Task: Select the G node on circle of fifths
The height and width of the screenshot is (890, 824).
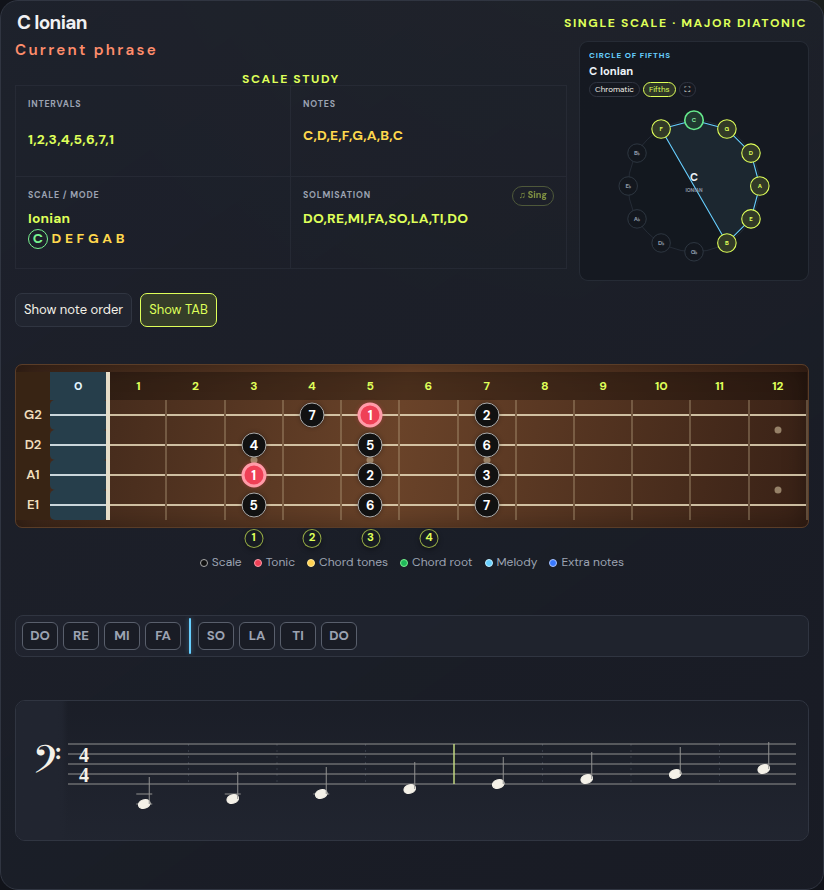Action: 727,129
